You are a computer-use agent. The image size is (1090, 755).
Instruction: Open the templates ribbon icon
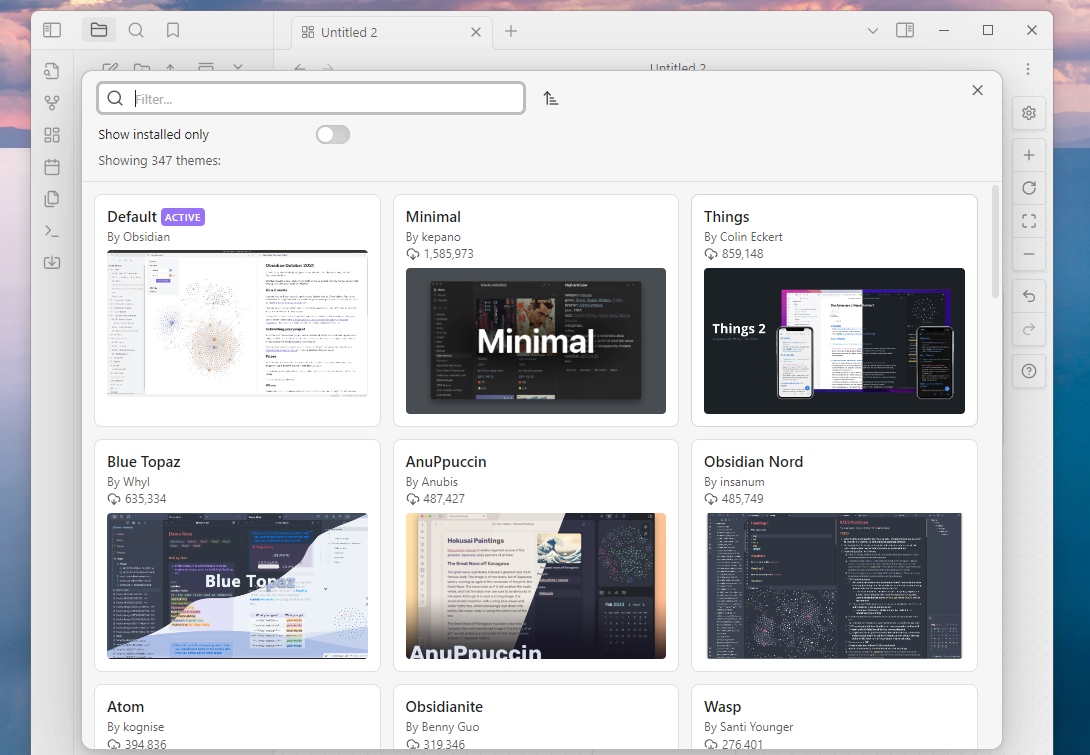point(52,199)
